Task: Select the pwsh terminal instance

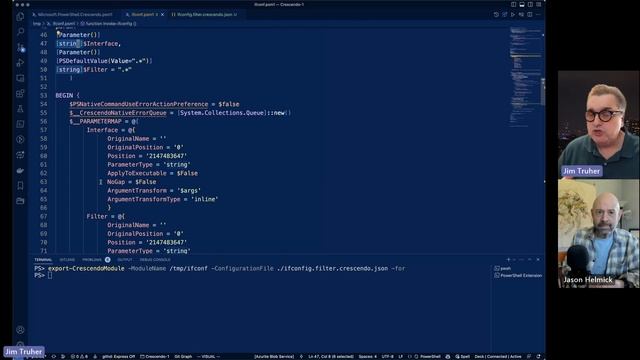Action: coord(503,269)
